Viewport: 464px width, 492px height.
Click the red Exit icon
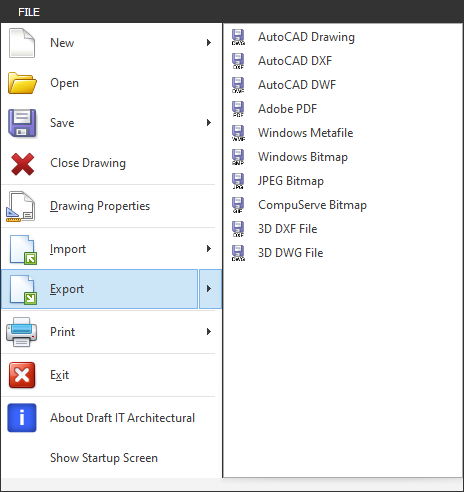(x=22, y=375)
